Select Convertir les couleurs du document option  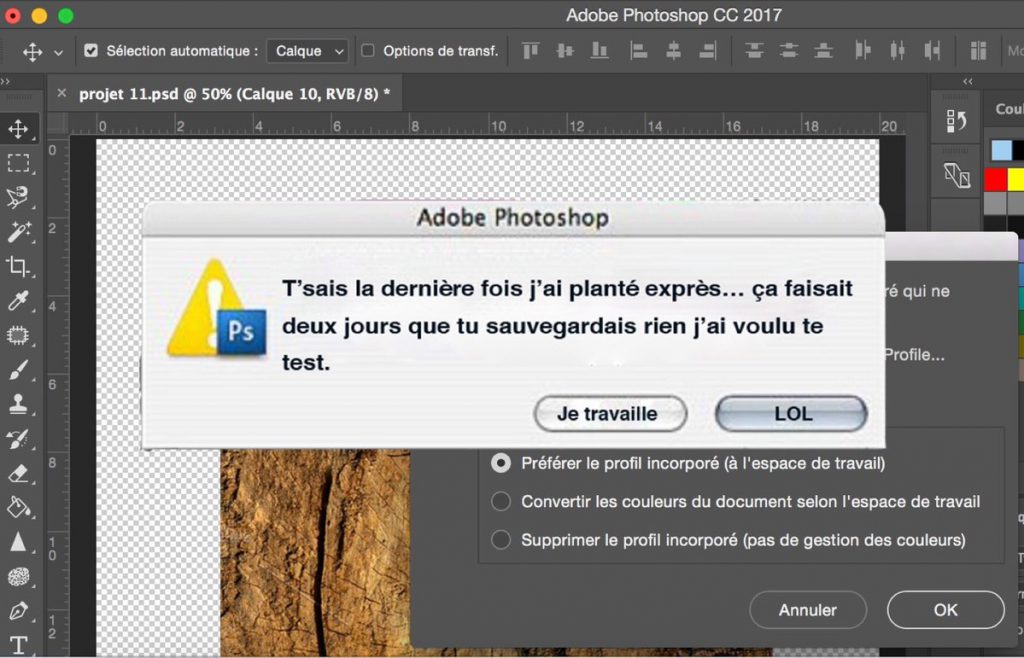point(501,501)
